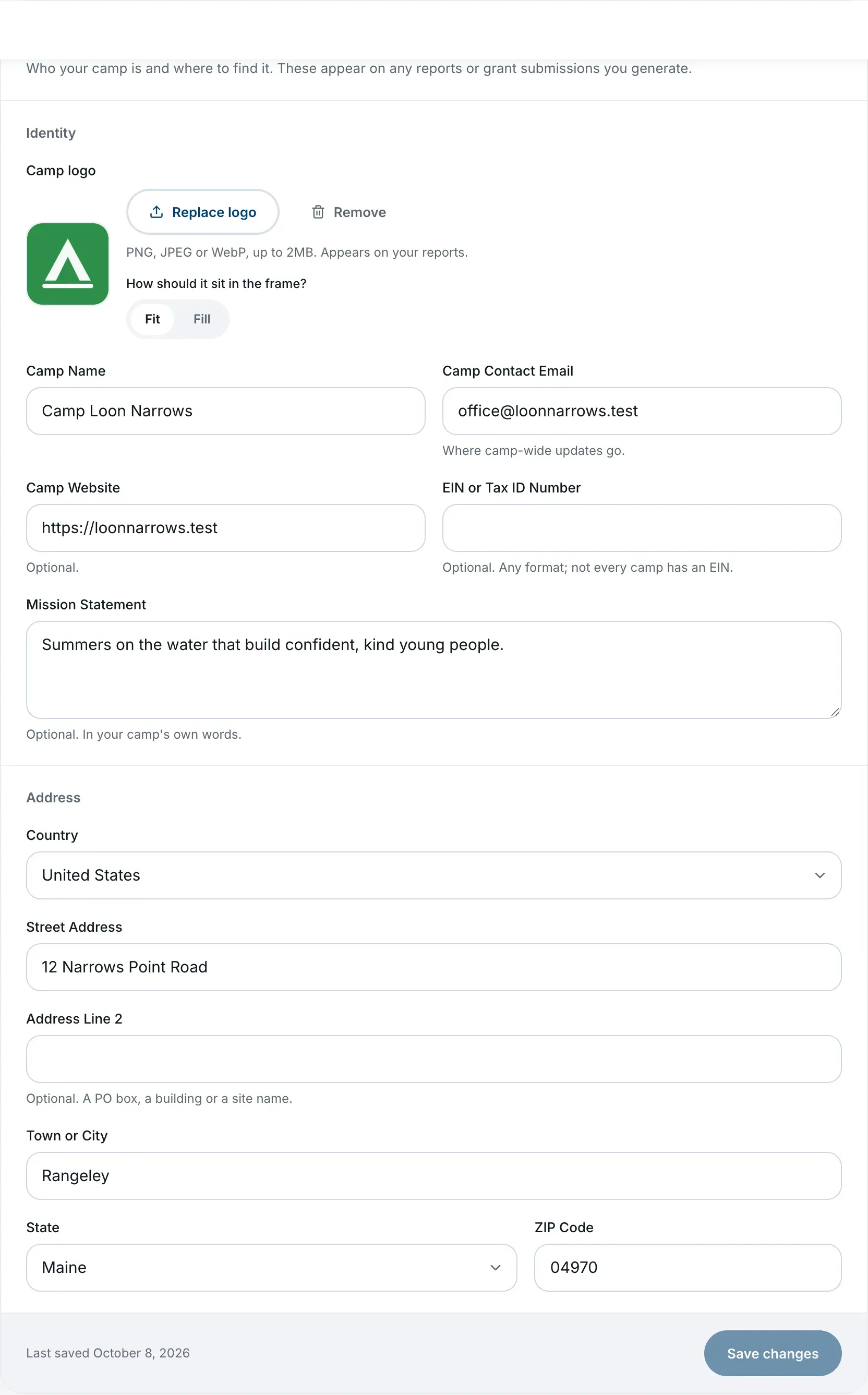Viewport: 868px width, 1395px height.
Task: Click the Camp Website input
Action: (226, 528)
